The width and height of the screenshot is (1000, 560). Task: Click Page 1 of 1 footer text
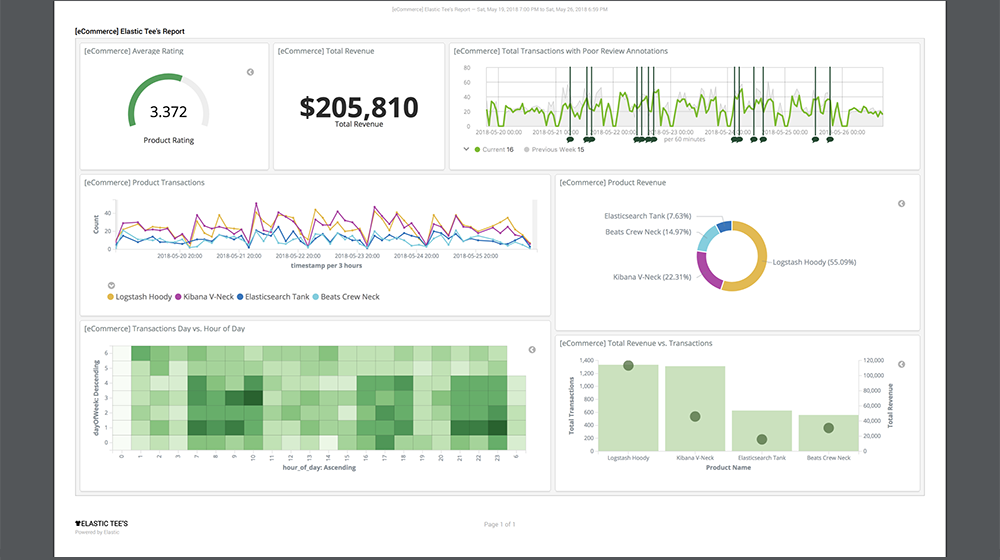(499, 524)
